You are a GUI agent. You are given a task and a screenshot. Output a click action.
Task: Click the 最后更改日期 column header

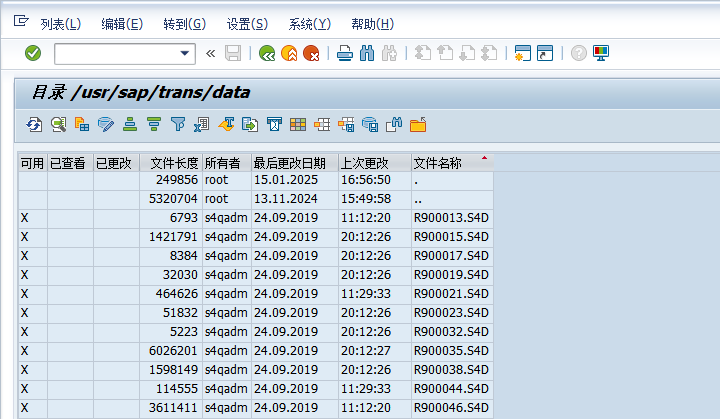click(x=295, y=163)
